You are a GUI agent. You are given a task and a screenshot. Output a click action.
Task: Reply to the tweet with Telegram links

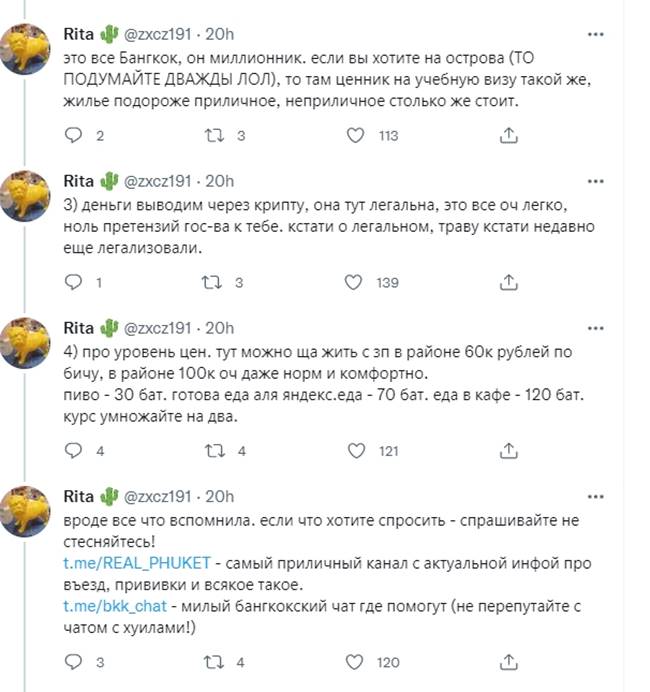(73, 662)
